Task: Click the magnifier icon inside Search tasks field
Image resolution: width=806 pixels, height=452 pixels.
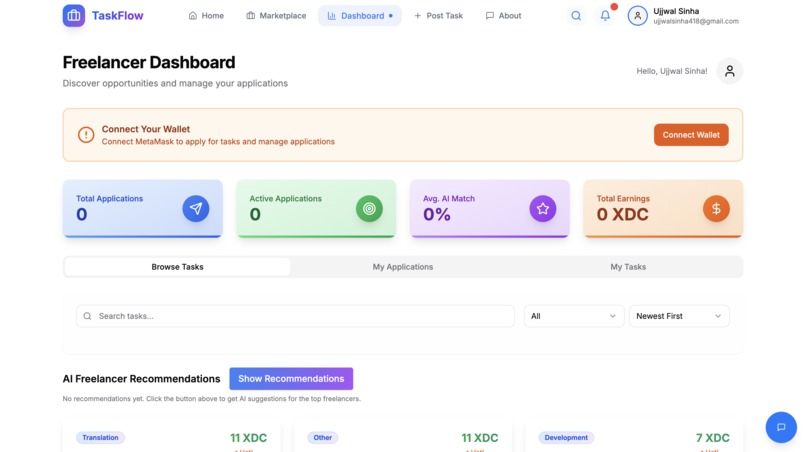Action: coord(87,316)
